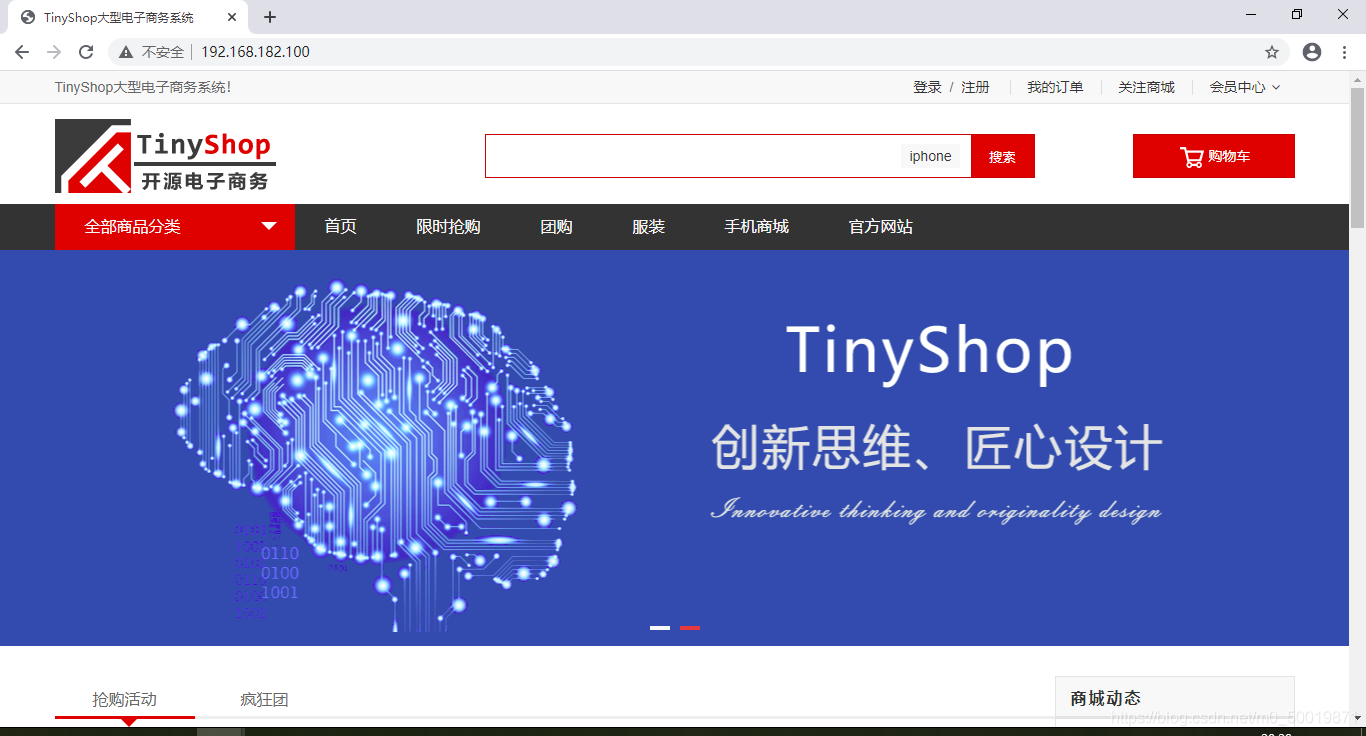The image size is (1366, 736).
Task: Click the 关注商城 link
Action: coord(1146,87)
